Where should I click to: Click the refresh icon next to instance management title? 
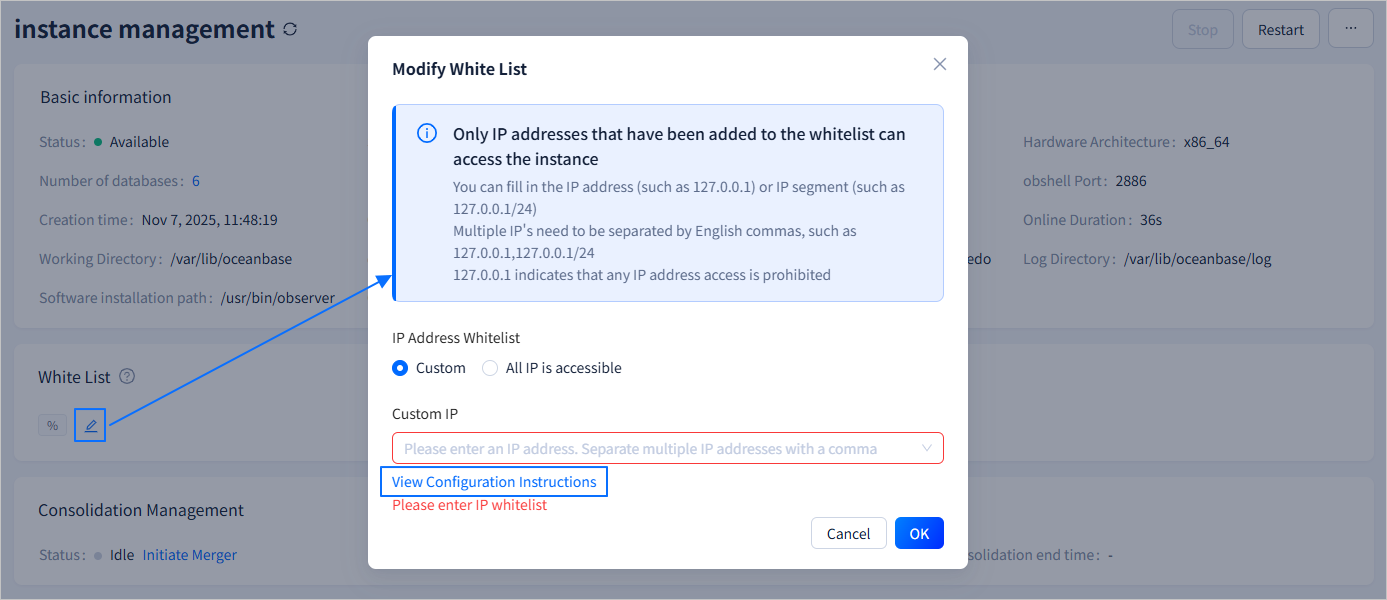289,29
